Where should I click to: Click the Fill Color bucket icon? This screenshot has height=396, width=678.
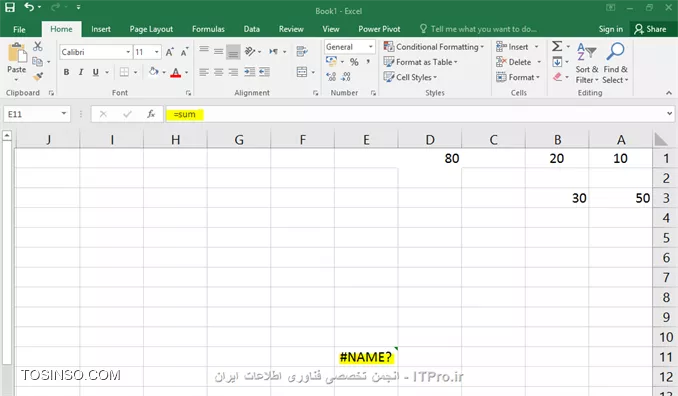point(153,72)
